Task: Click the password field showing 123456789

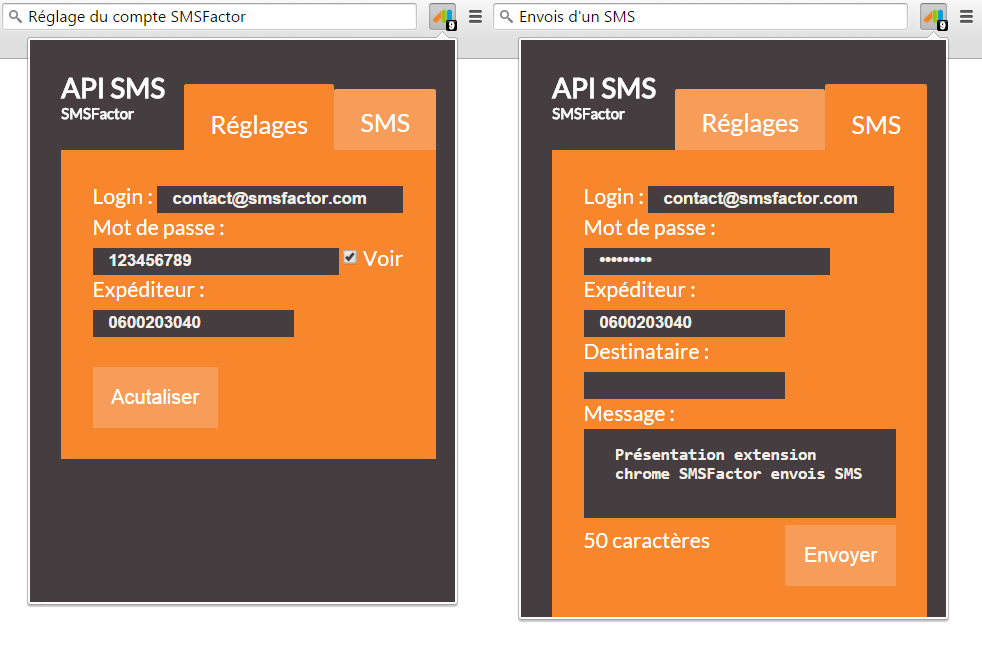Action: [215, 261]
